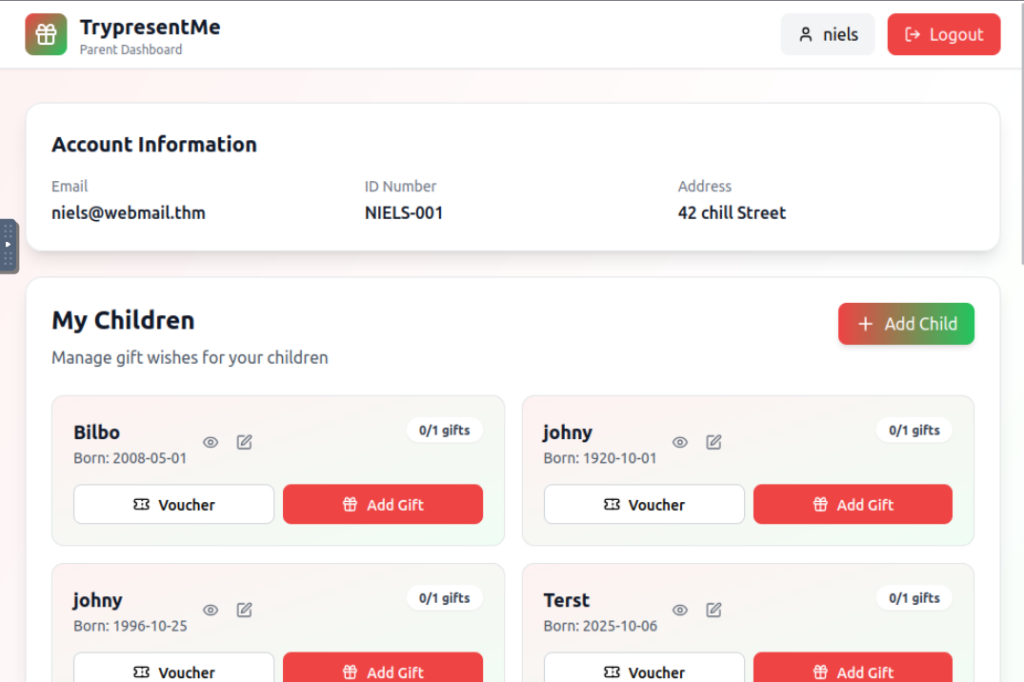Toggle eye icon for johny born 1920-10-01
1024x682 pixels.
click(680, 442)
